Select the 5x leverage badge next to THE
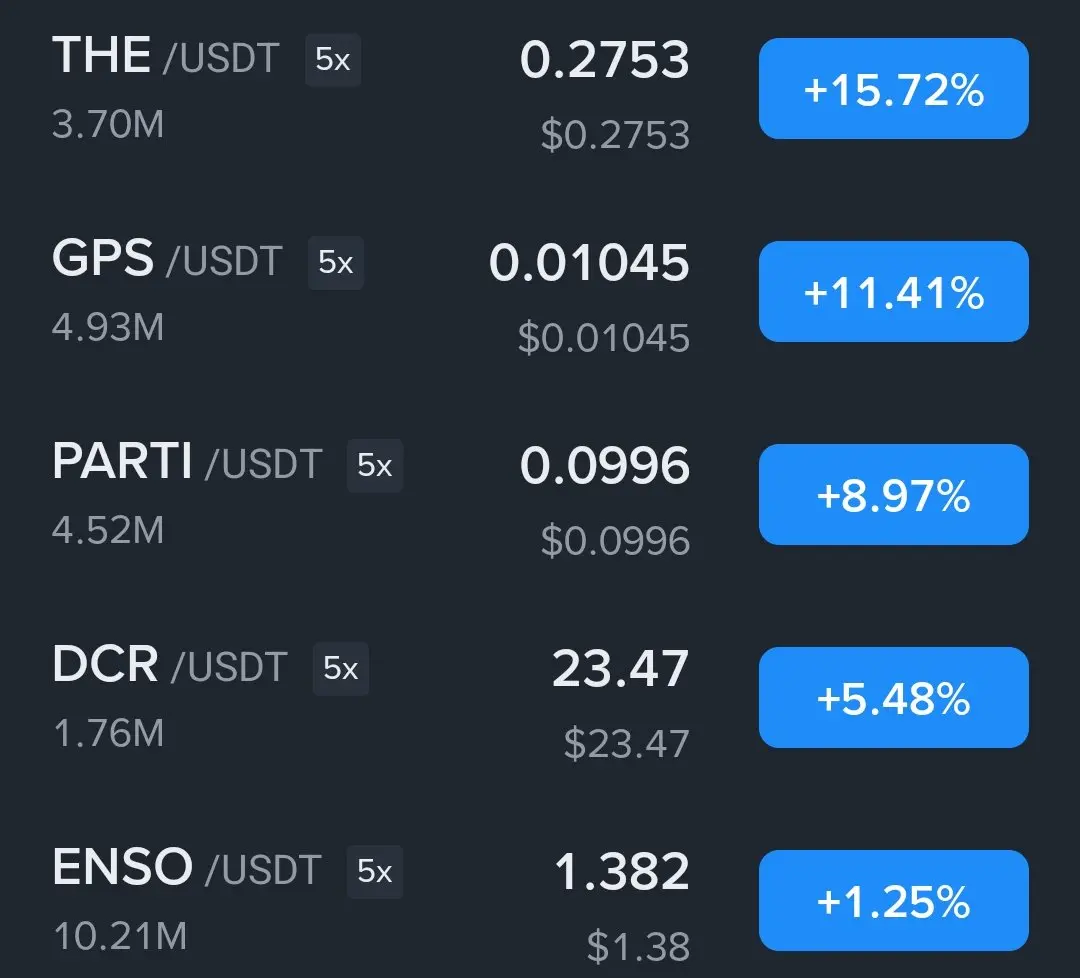 click(x=333, y=60)
